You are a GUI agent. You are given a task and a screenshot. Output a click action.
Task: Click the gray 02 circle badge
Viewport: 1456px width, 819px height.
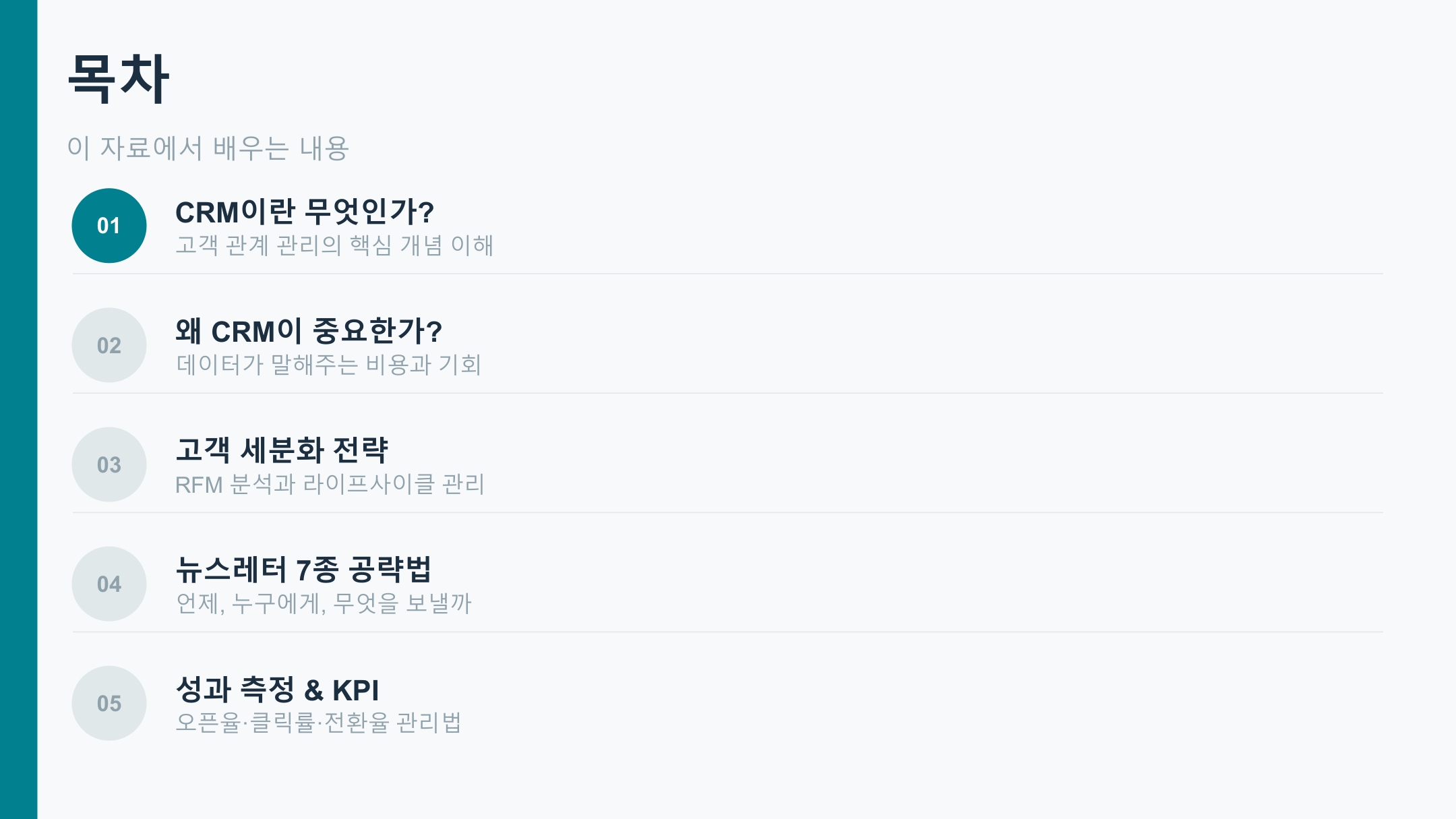click(x=109, y=345)
